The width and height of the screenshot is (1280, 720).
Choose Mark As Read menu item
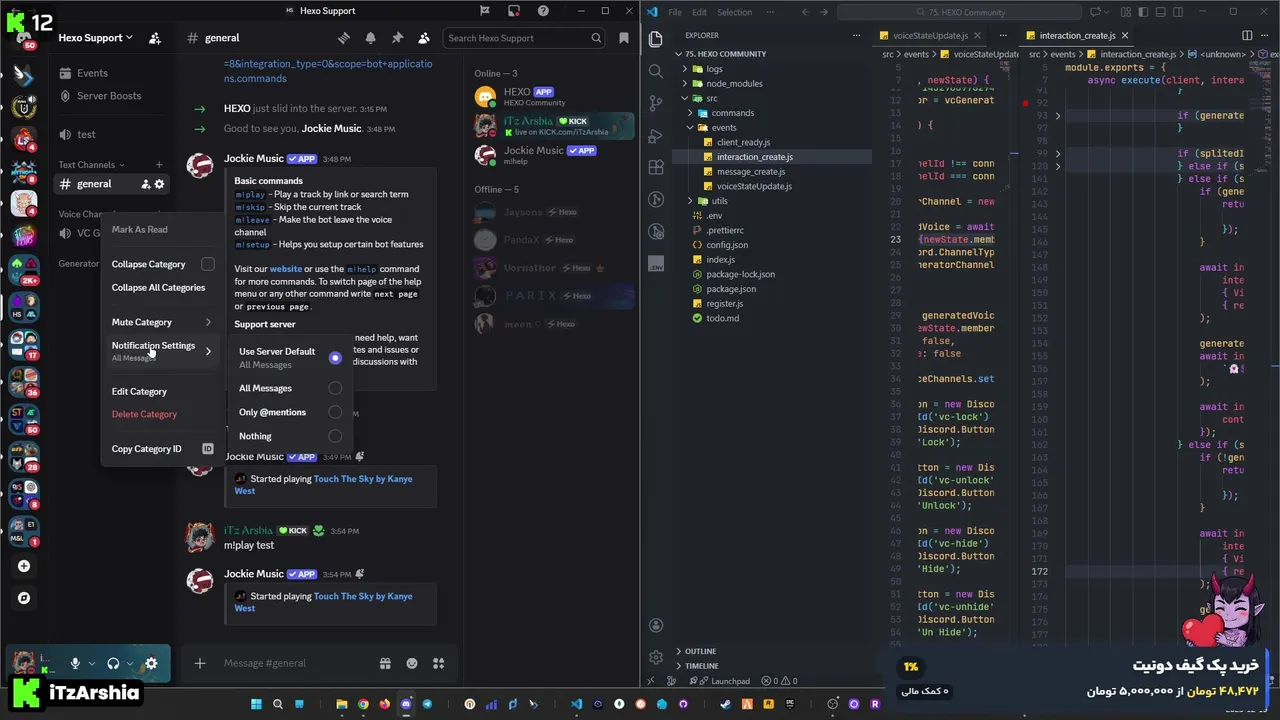click(160, 229)
